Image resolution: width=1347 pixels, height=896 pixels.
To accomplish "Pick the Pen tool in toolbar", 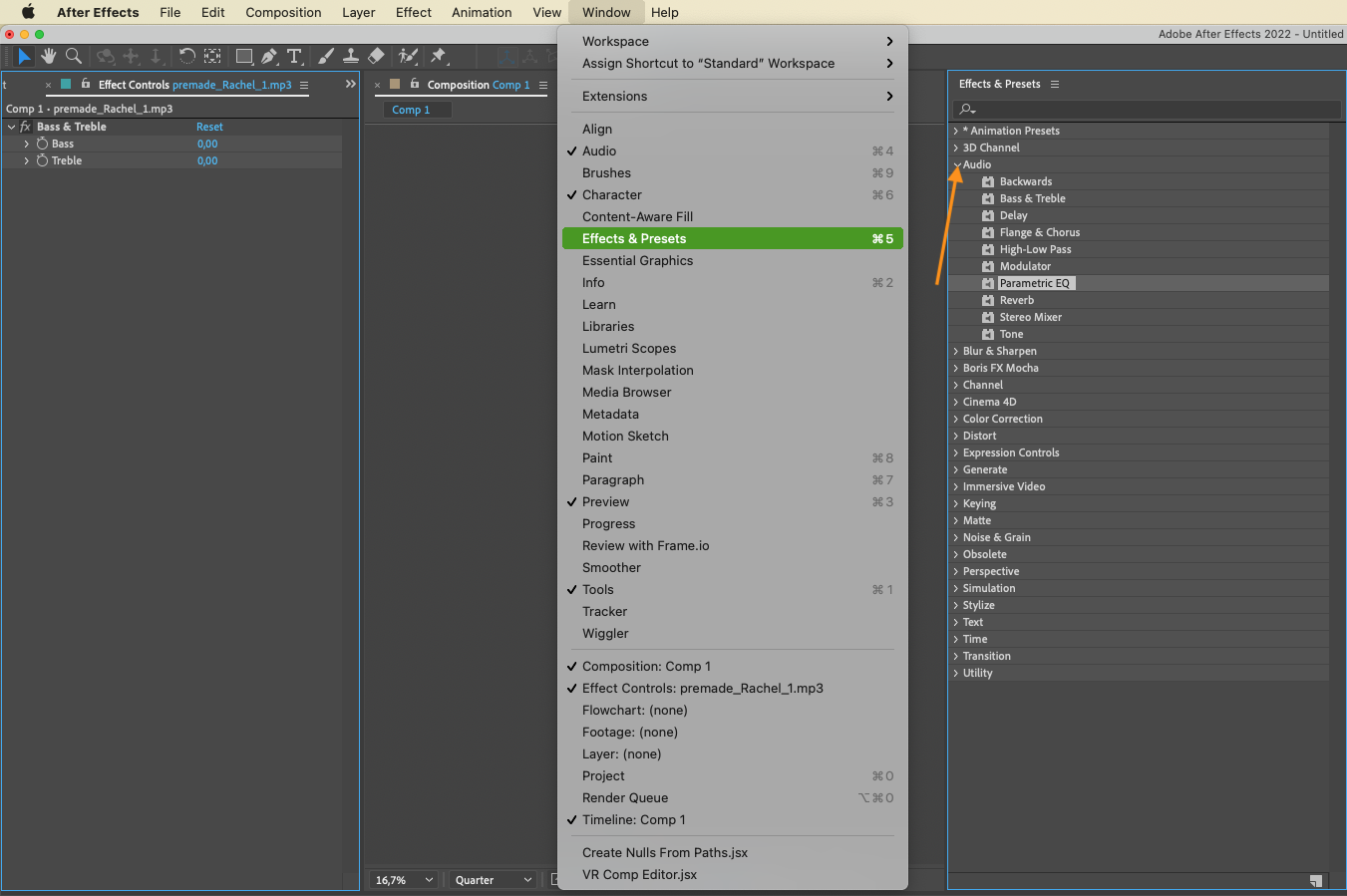I will pos(269,57).
